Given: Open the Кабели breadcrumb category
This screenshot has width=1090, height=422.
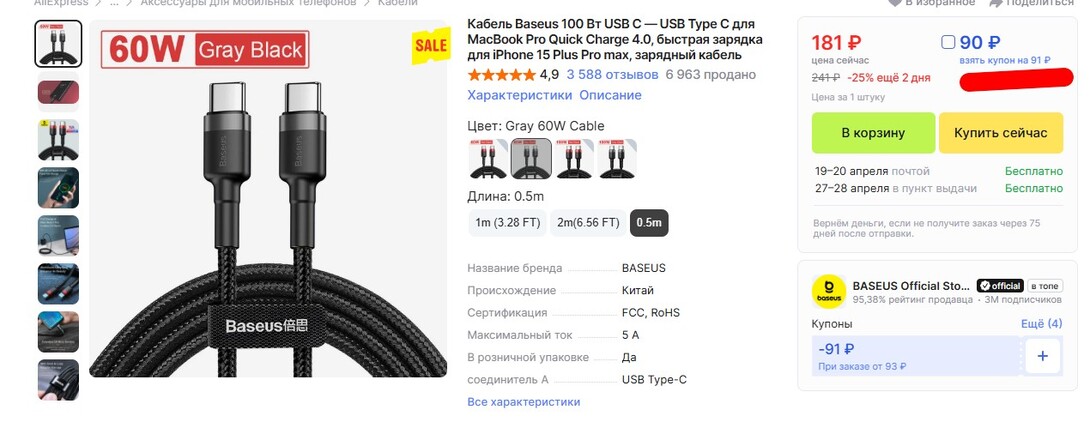Looking at the screenshot, I should pos(398,2).
